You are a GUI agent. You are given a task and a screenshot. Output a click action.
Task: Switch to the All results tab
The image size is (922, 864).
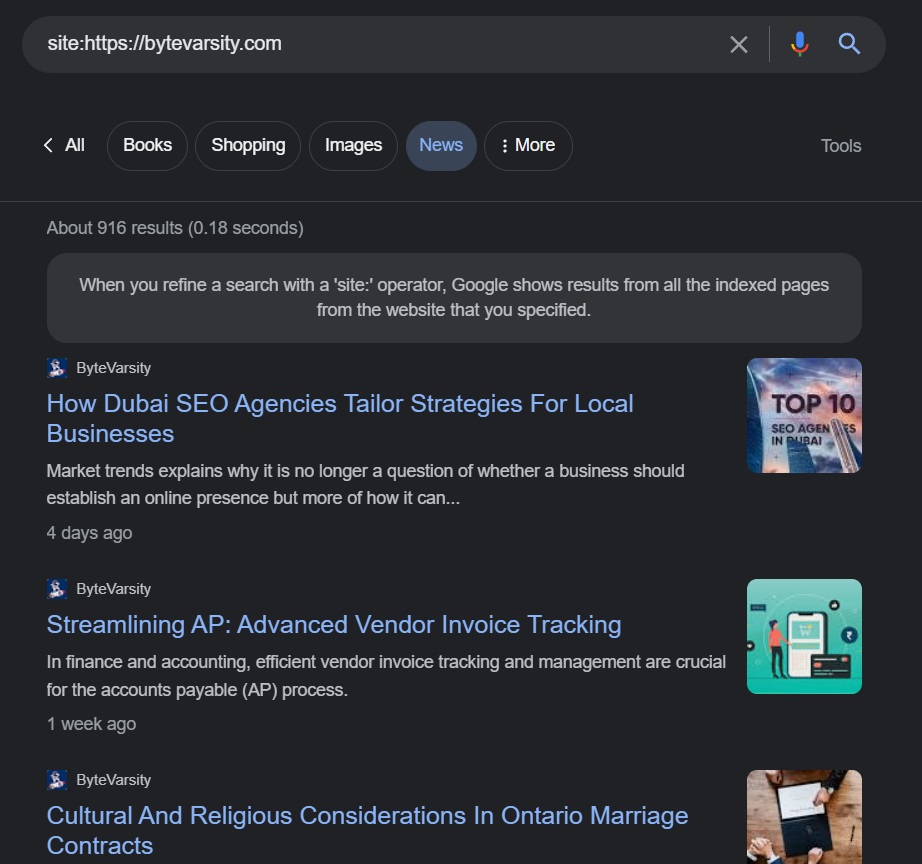(75, 145)
